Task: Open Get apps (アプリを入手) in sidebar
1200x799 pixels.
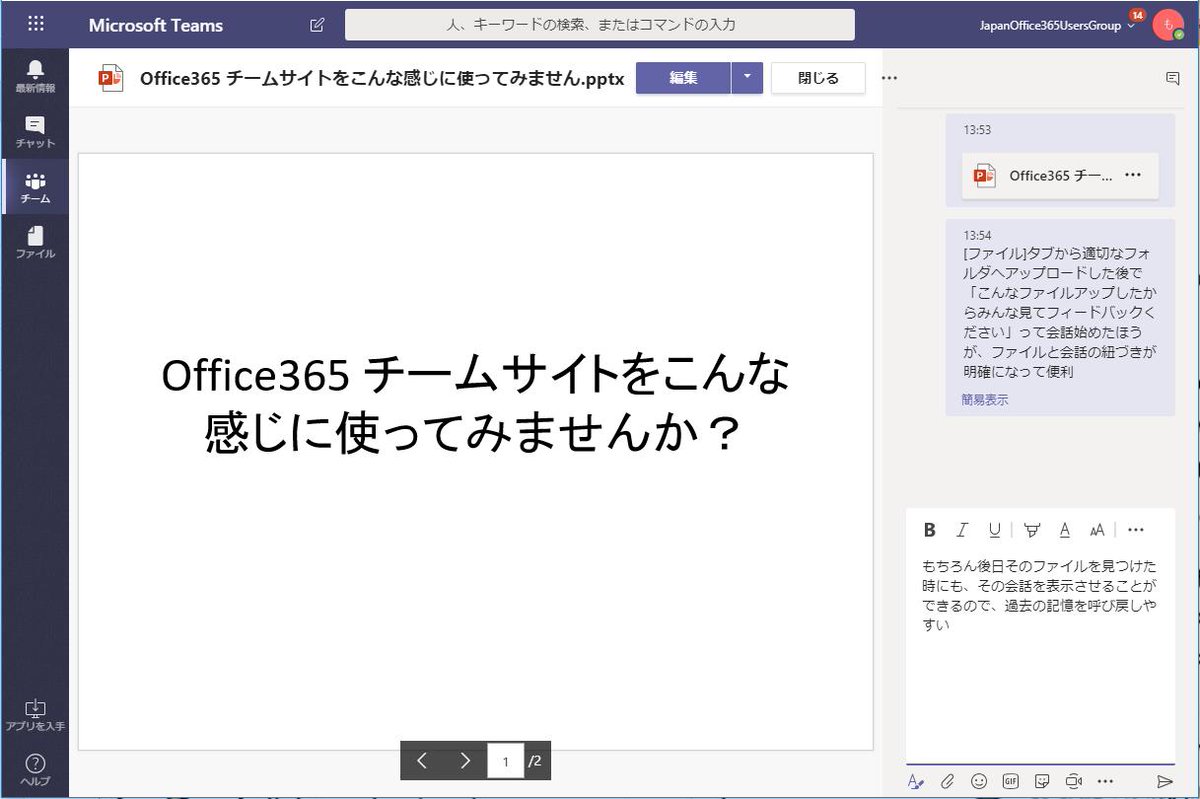Action: pos(35,715)
